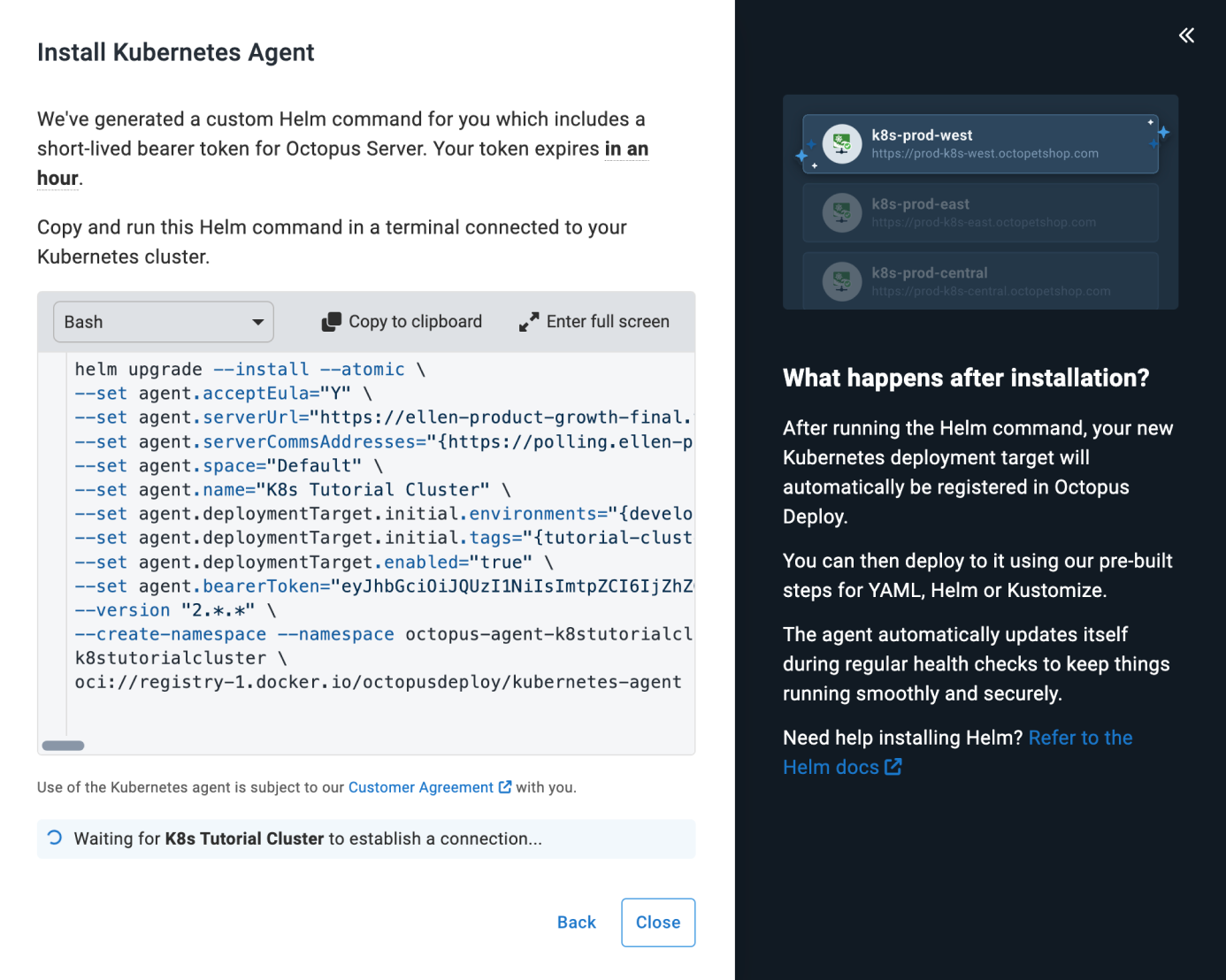Click the --version "2.*.*" line
The image size is (1226, 980).
(x=175, y=610)
